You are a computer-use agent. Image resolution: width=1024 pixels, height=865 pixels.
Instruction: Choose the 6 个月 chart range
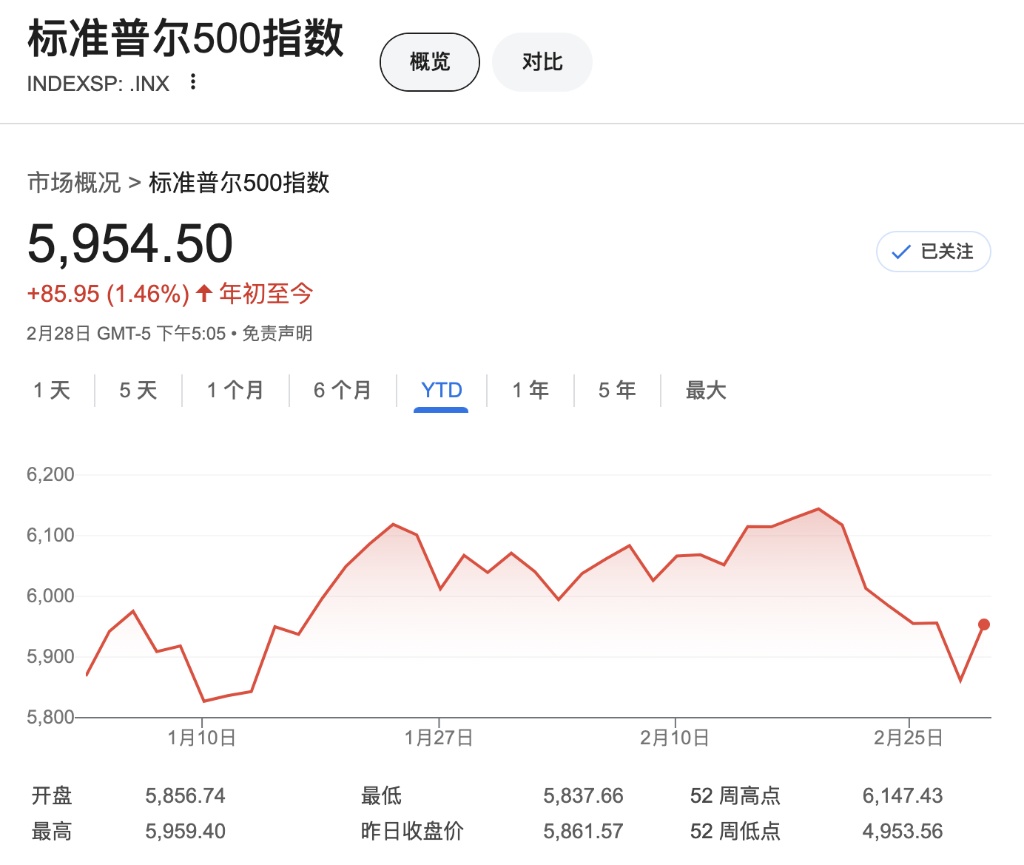[342, 390]
